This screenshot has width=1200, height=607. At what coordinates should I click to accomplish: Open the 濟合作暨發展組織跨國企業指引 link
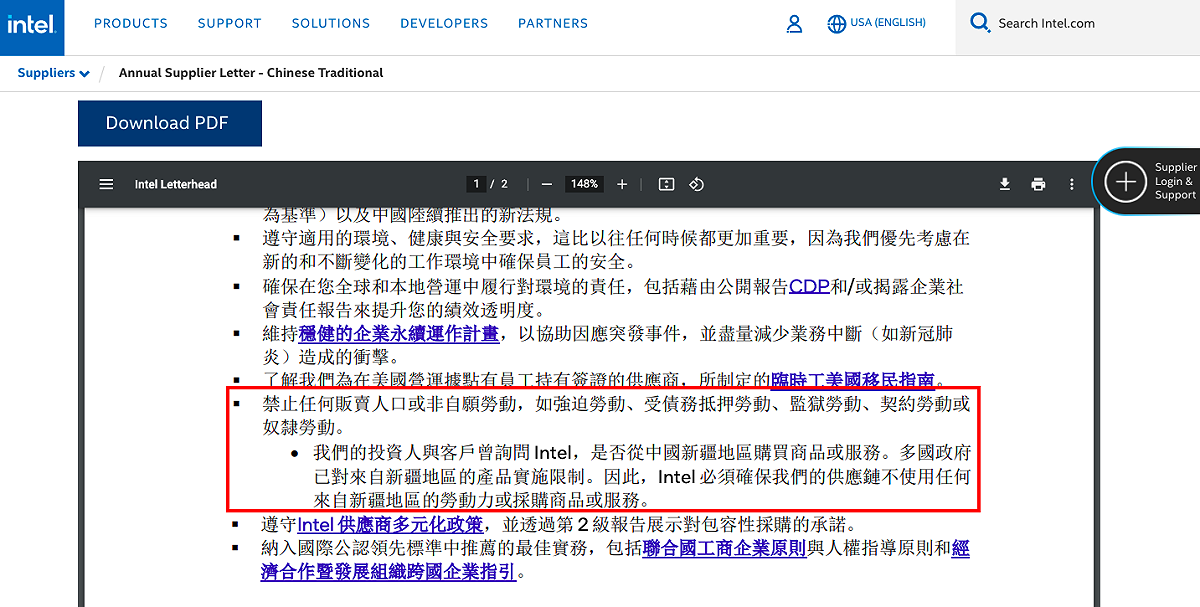click(389, 572)
